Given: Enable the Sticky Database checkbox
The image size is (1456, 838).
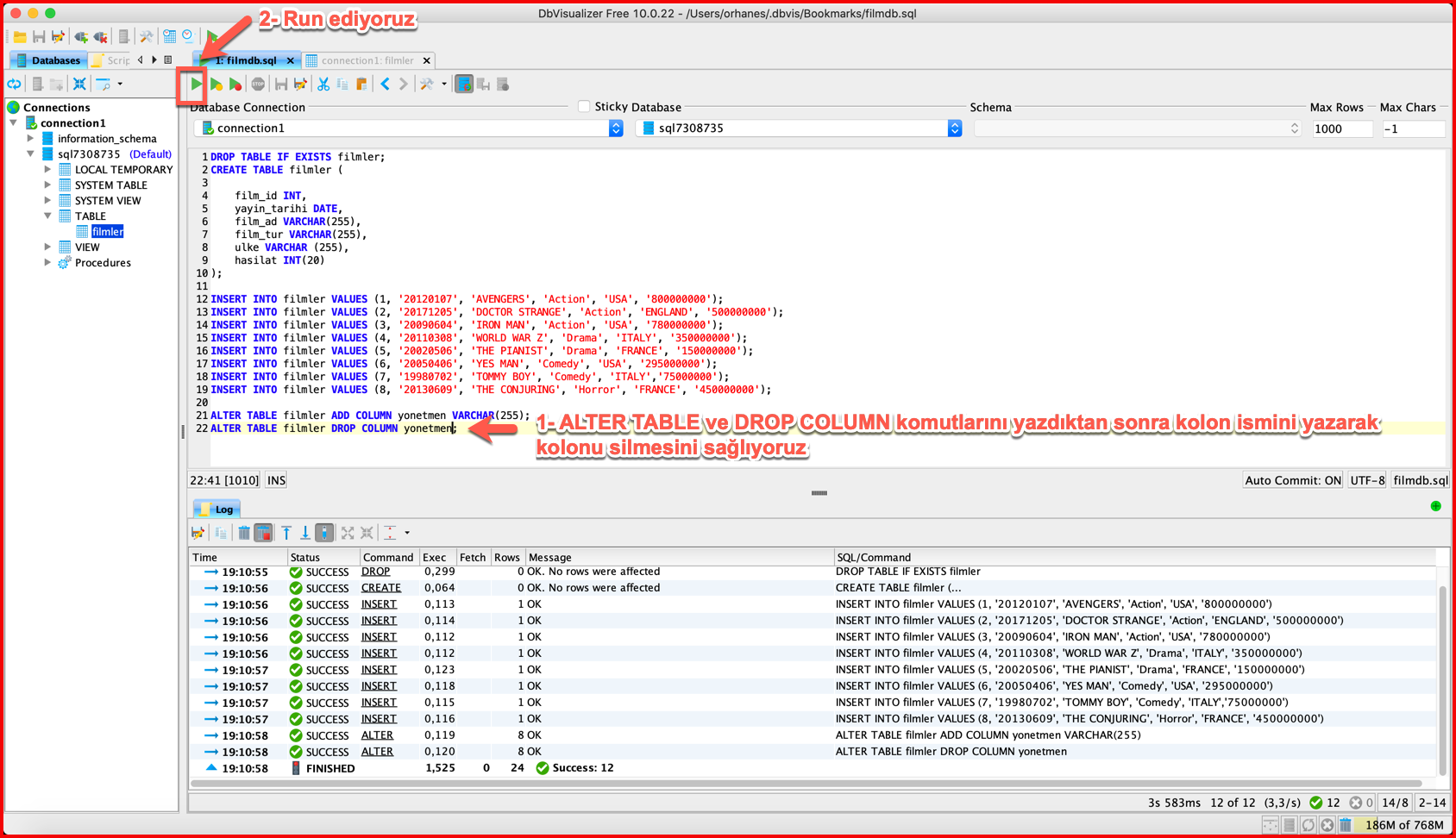Looking at the screenshot, I should [584, 107].
